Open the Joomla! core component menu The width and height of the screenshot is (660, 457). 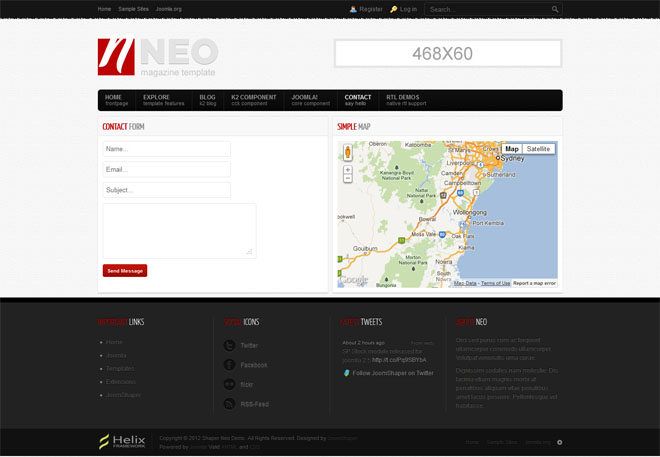(x=310, y=100)
